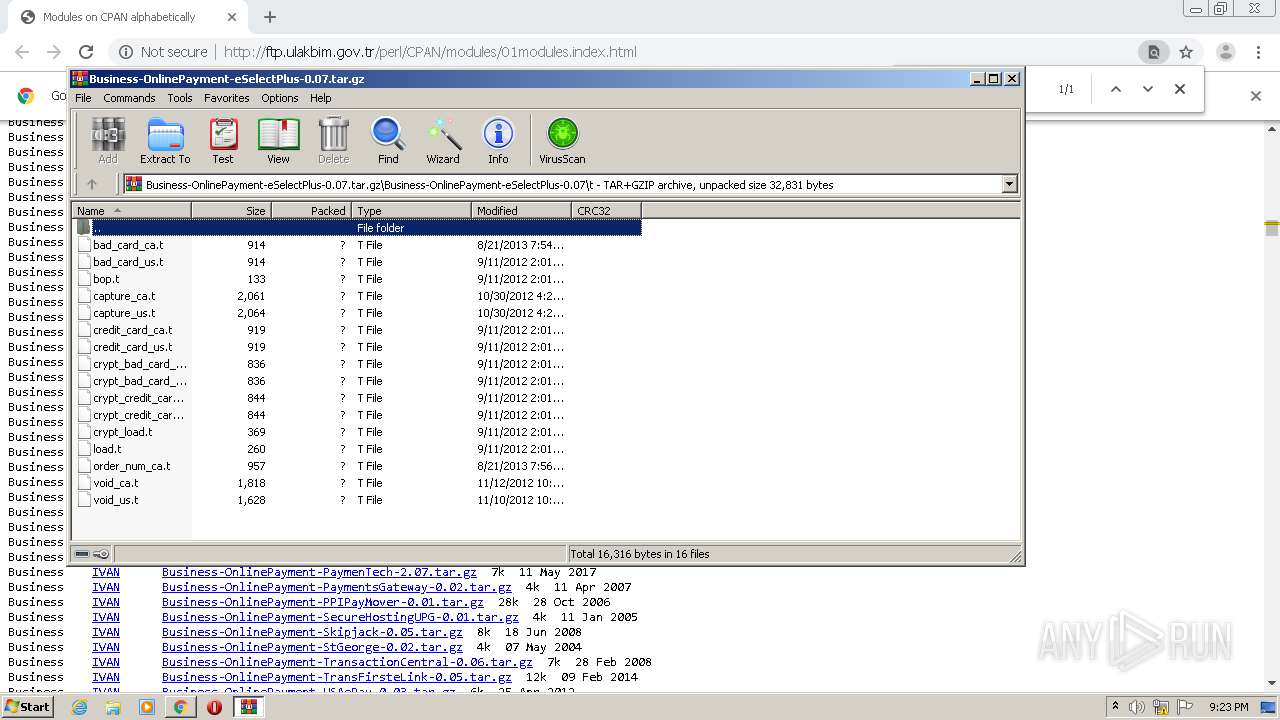Screen dimensions: 1280x720
Task: Open Chrome profile avatar icon
Action: (x=1225, y=52)
